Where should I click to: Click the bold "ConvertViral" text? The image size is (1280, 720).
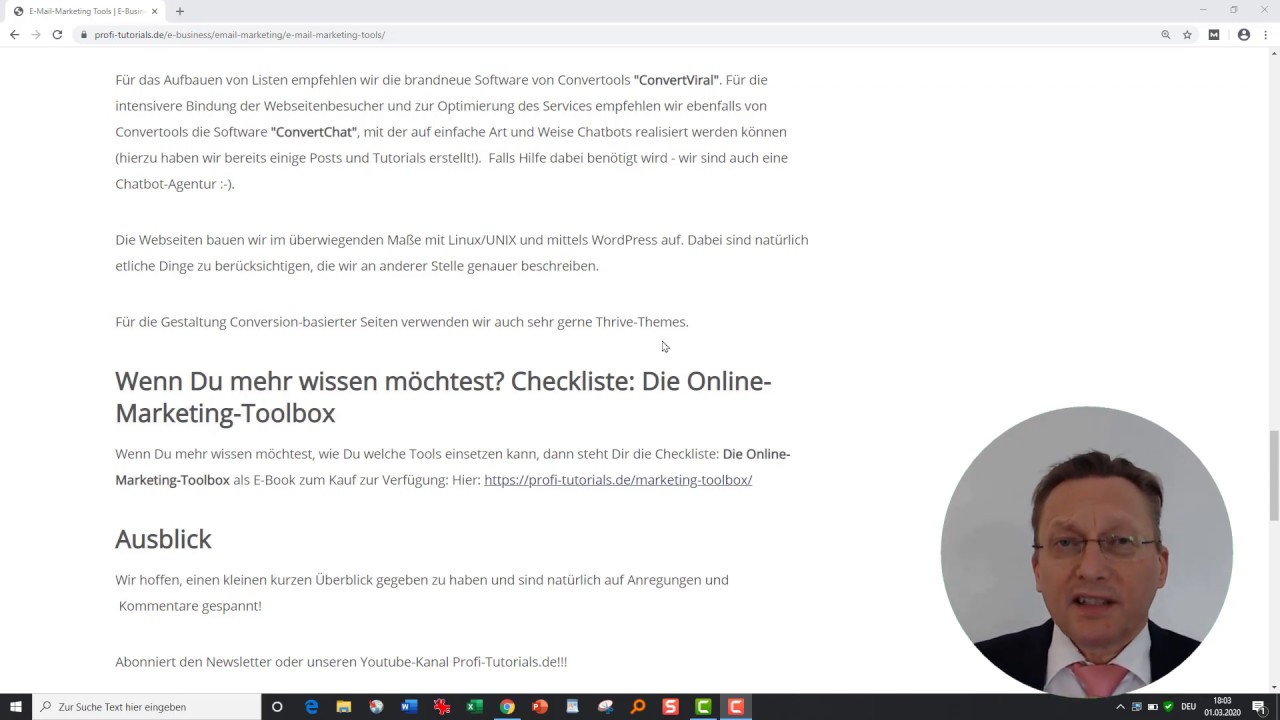[x=676, y=80]
